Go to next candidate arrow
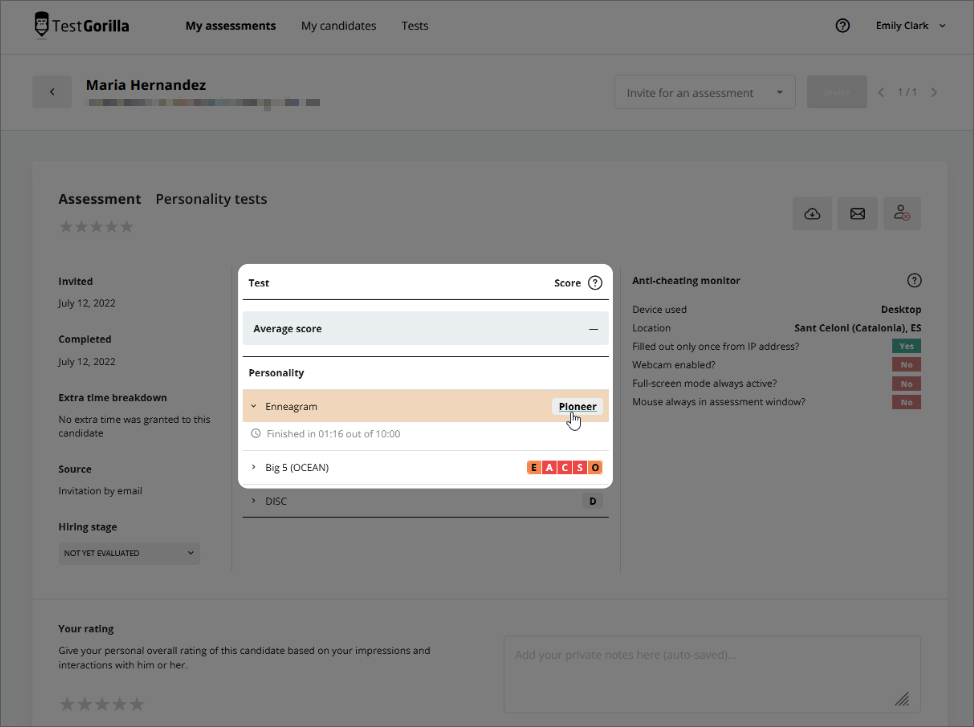 tap(934, 92)
